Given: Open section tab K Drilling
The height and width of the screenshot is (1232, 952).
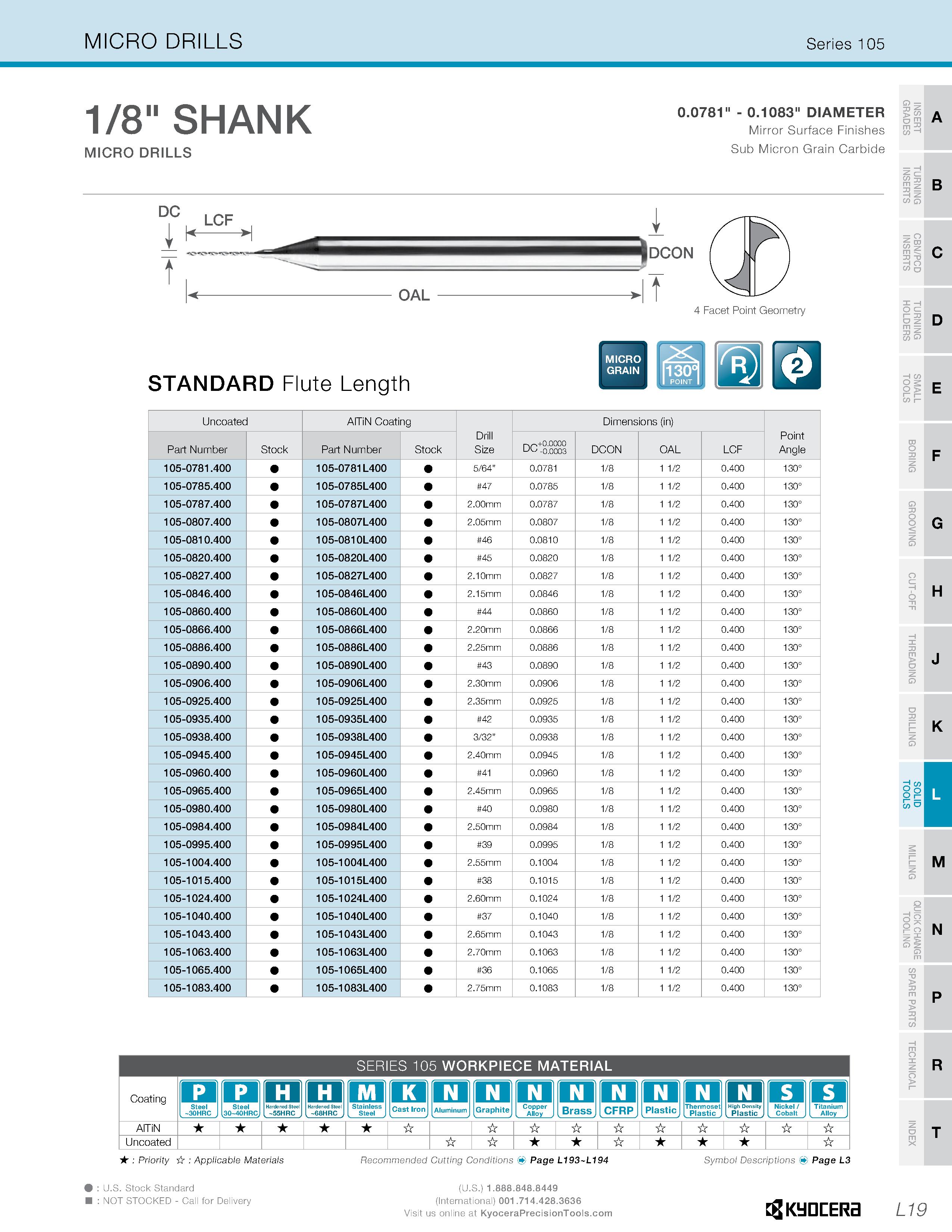Looking at the screenshot, I should tap(925, 727).
